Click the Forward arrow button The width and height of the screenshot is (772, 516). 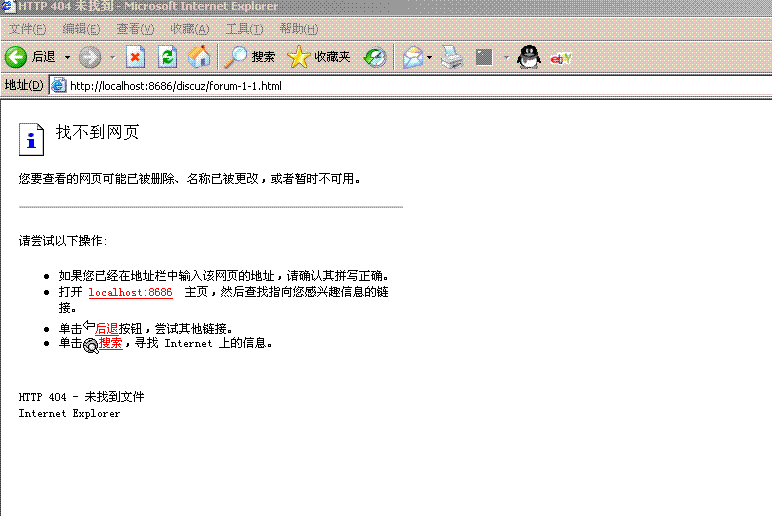(90, 58)
